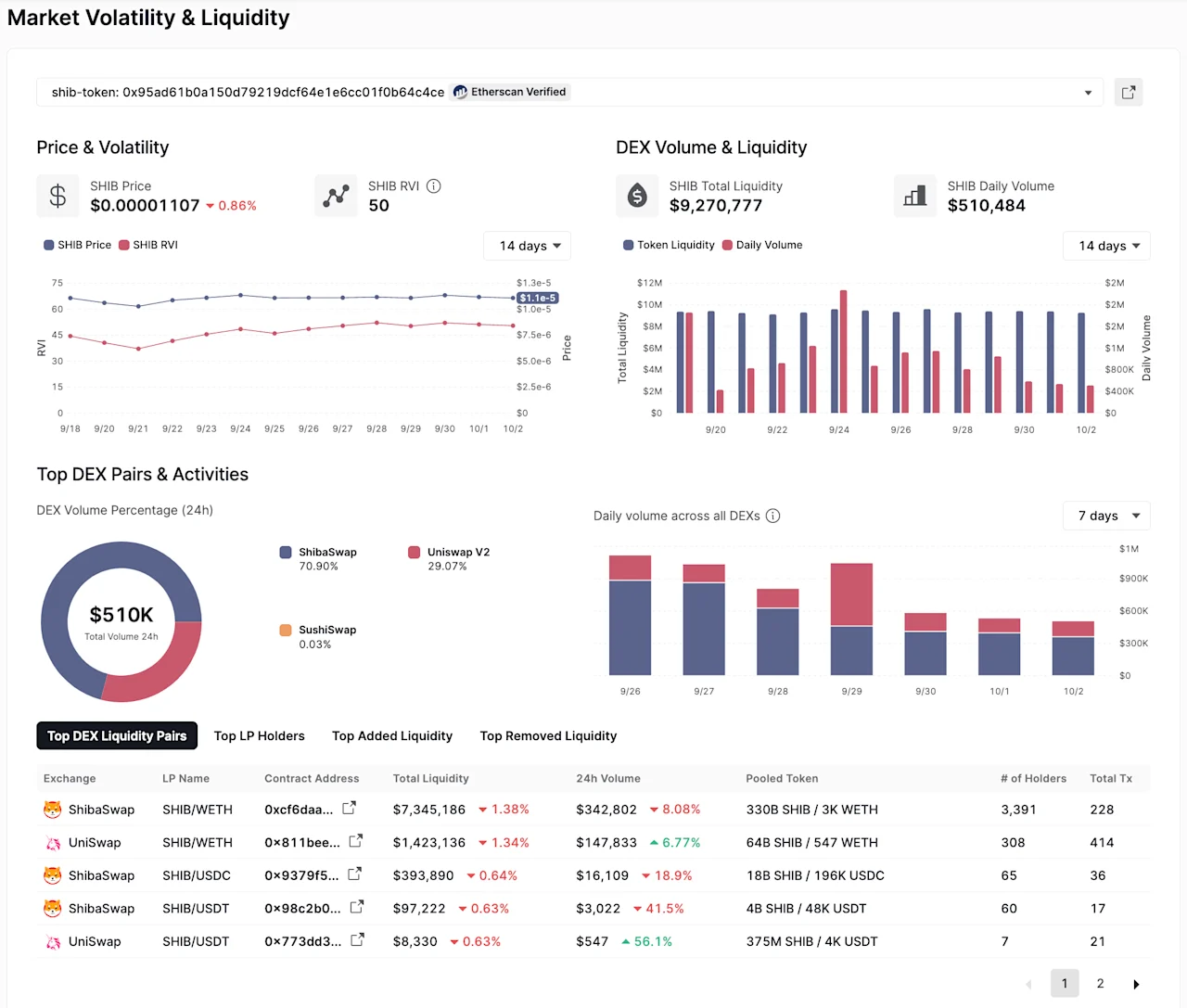Screen dimensions: 1187x1008
Task: Click the 9/26 stacked bar in DEX volume chart
Action: 630,615
